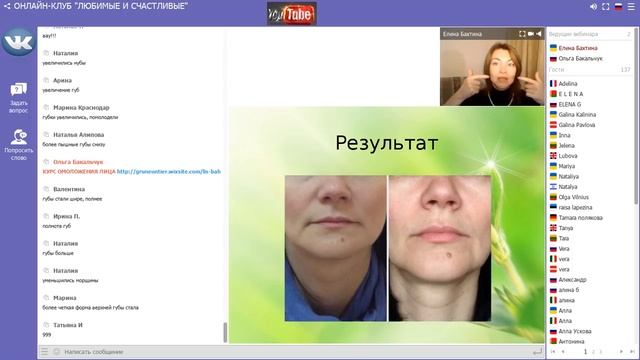Select guest Tanya in the list
This screenshot has height=360, width=640.
[566, 228]
